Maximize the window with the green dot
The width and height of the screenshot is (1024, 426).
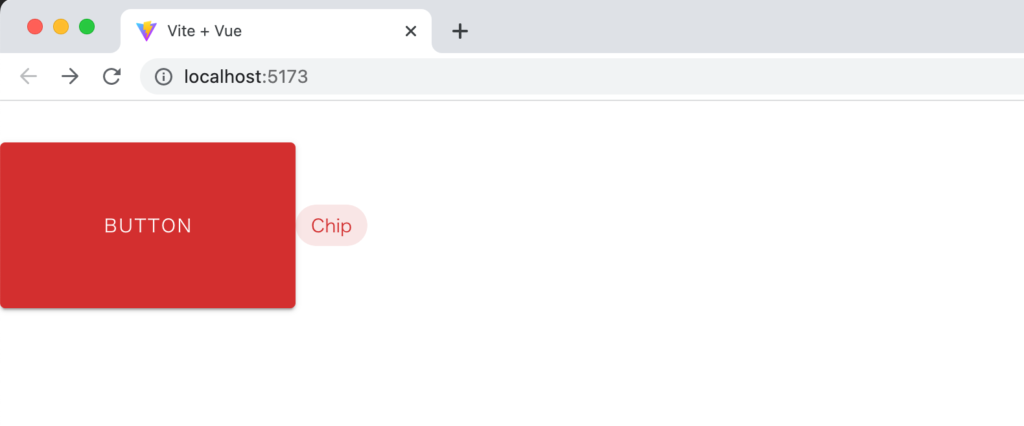(x=87, y=27)
